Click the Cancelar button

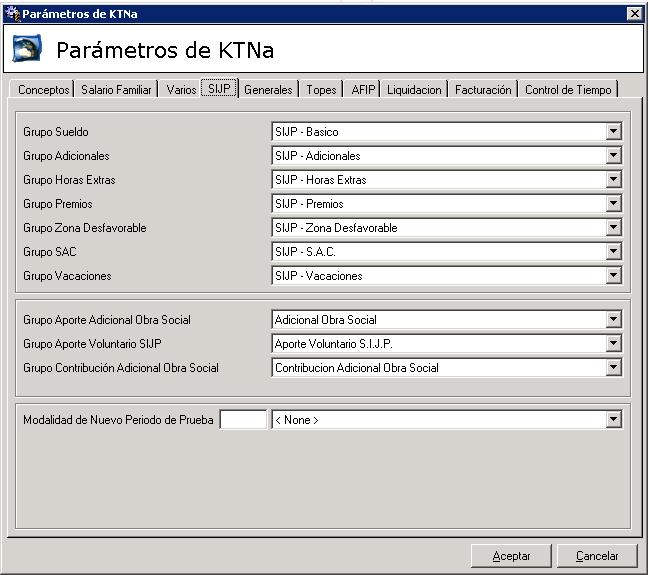[597, 556]
